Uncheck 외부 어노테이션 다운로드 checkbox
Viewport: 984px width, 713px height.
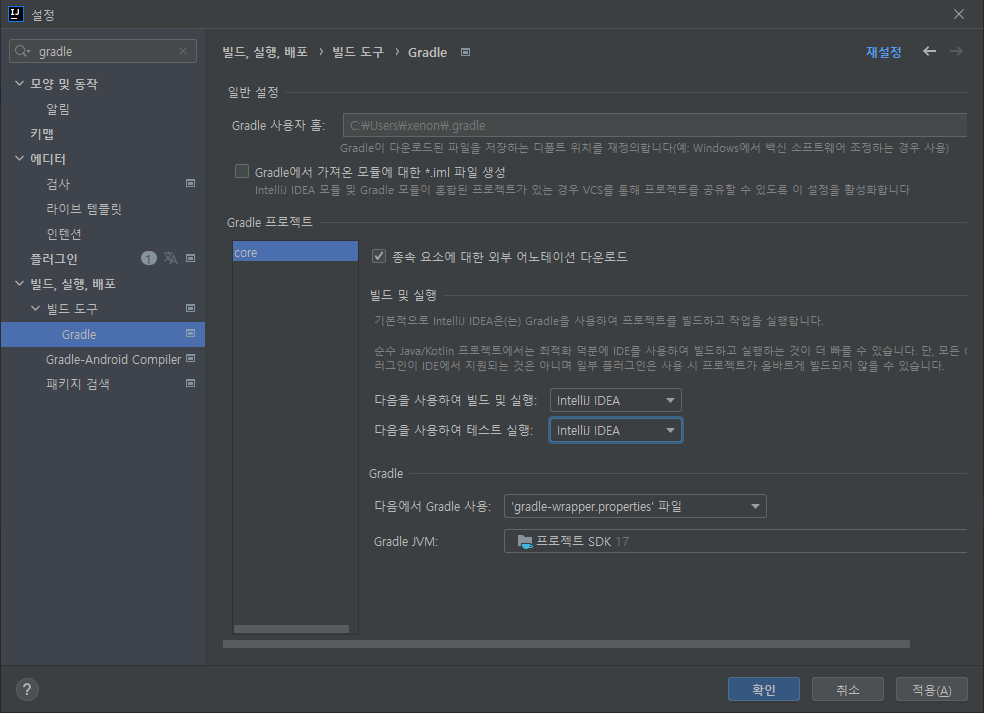tap(378, 256)
